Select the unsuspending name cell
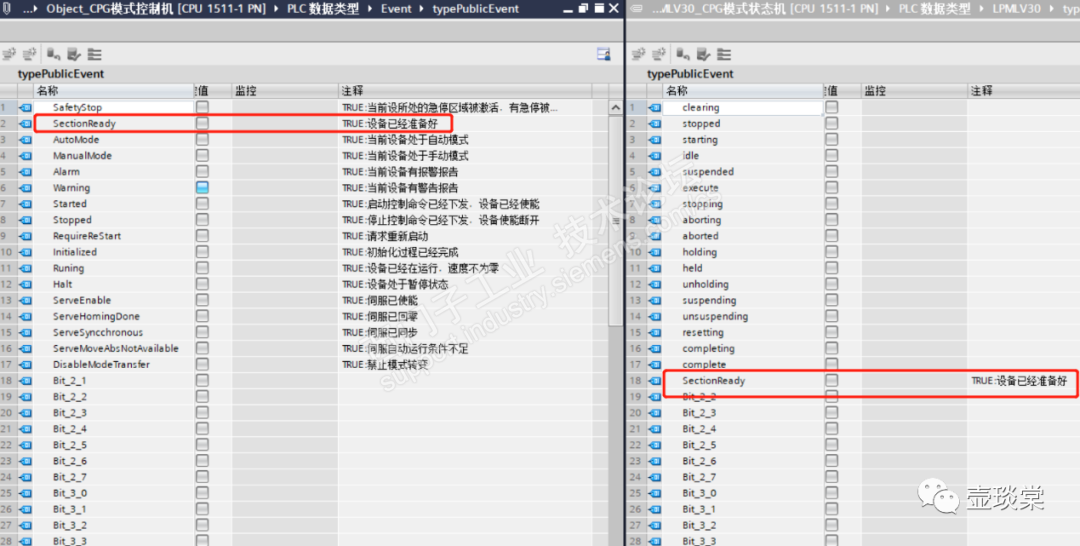 (743, 316)
